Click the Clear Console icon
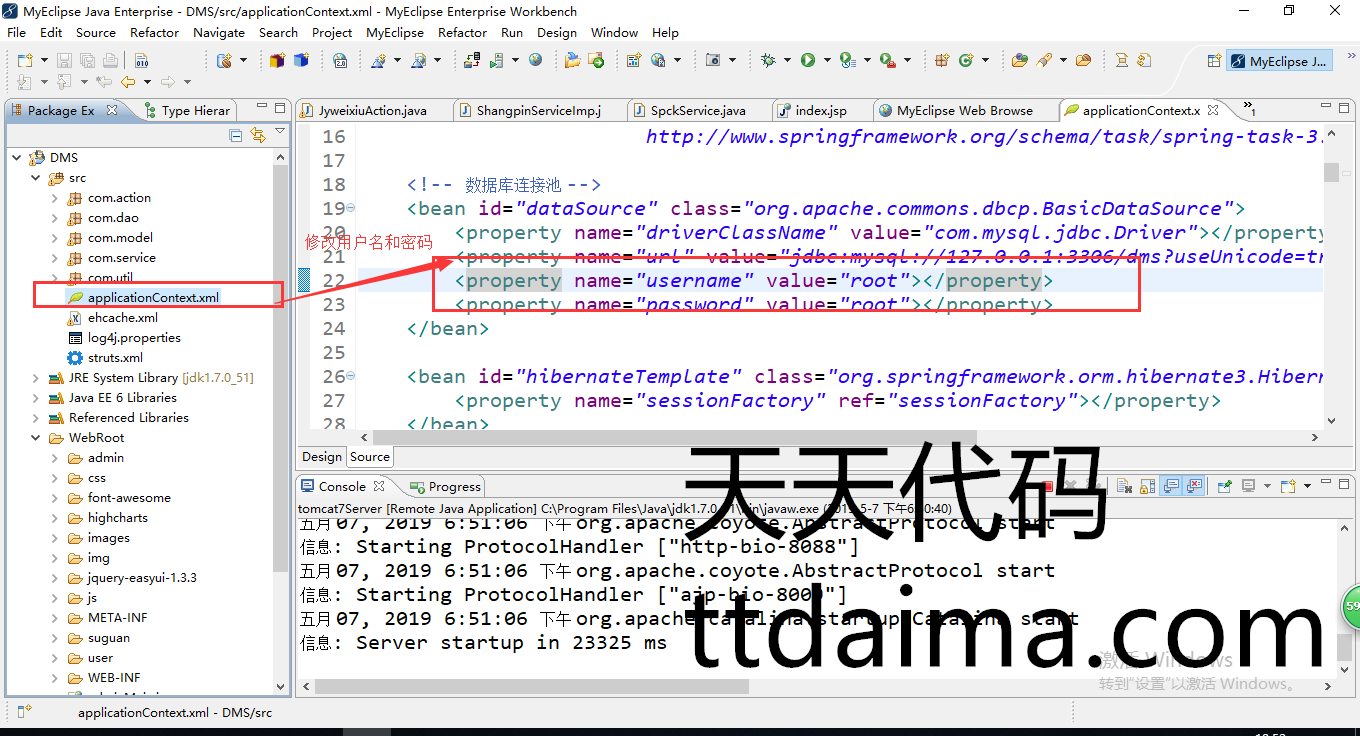The image size is (1360, 736). coord(1123,487)
